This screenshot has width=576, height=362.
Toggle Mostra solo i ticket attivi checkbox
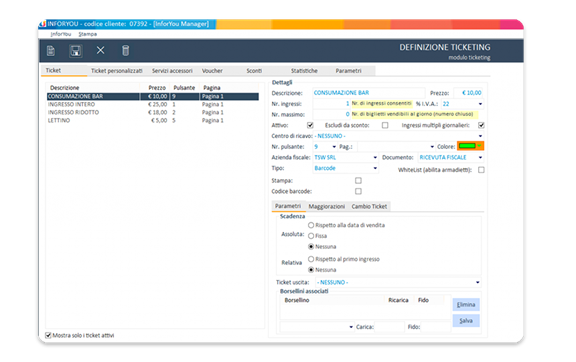pos(48,335)
